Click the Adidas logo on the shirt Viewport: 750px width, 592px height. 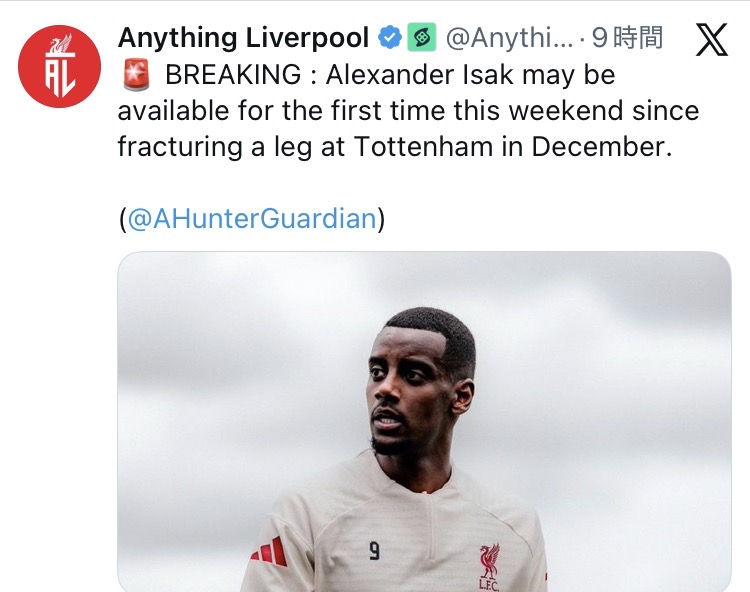pyautogui.click(x=268, y=551)
